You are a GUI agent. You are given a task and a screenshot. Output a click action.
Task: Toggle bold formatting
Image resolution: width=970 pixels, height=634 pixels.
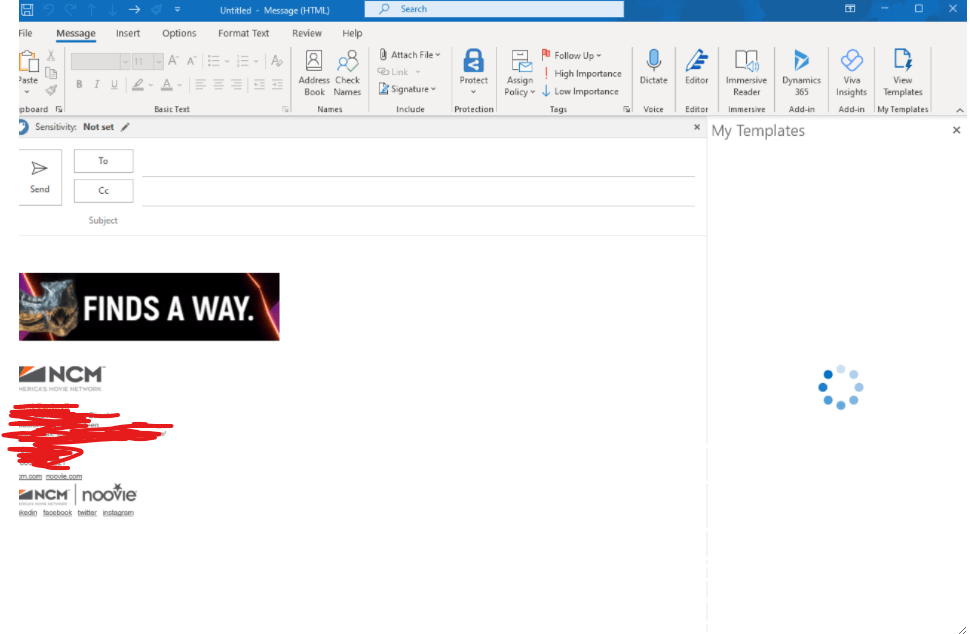(79, 84)
